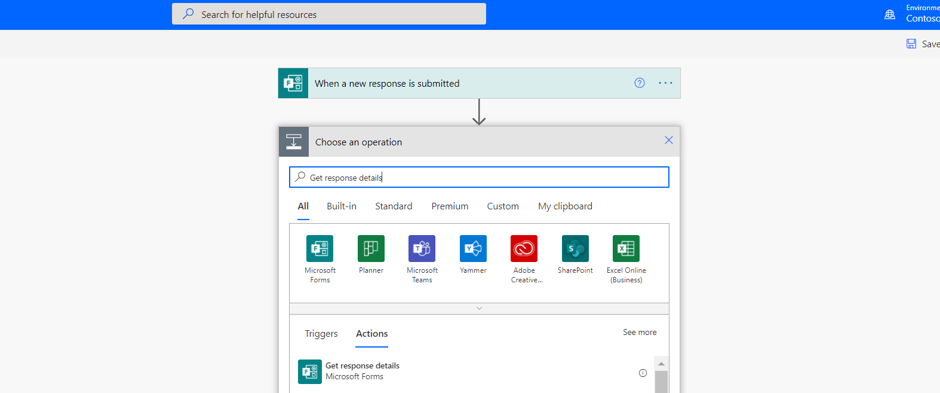
Task: Click the Get response details search field
Action: pos(479,177)
